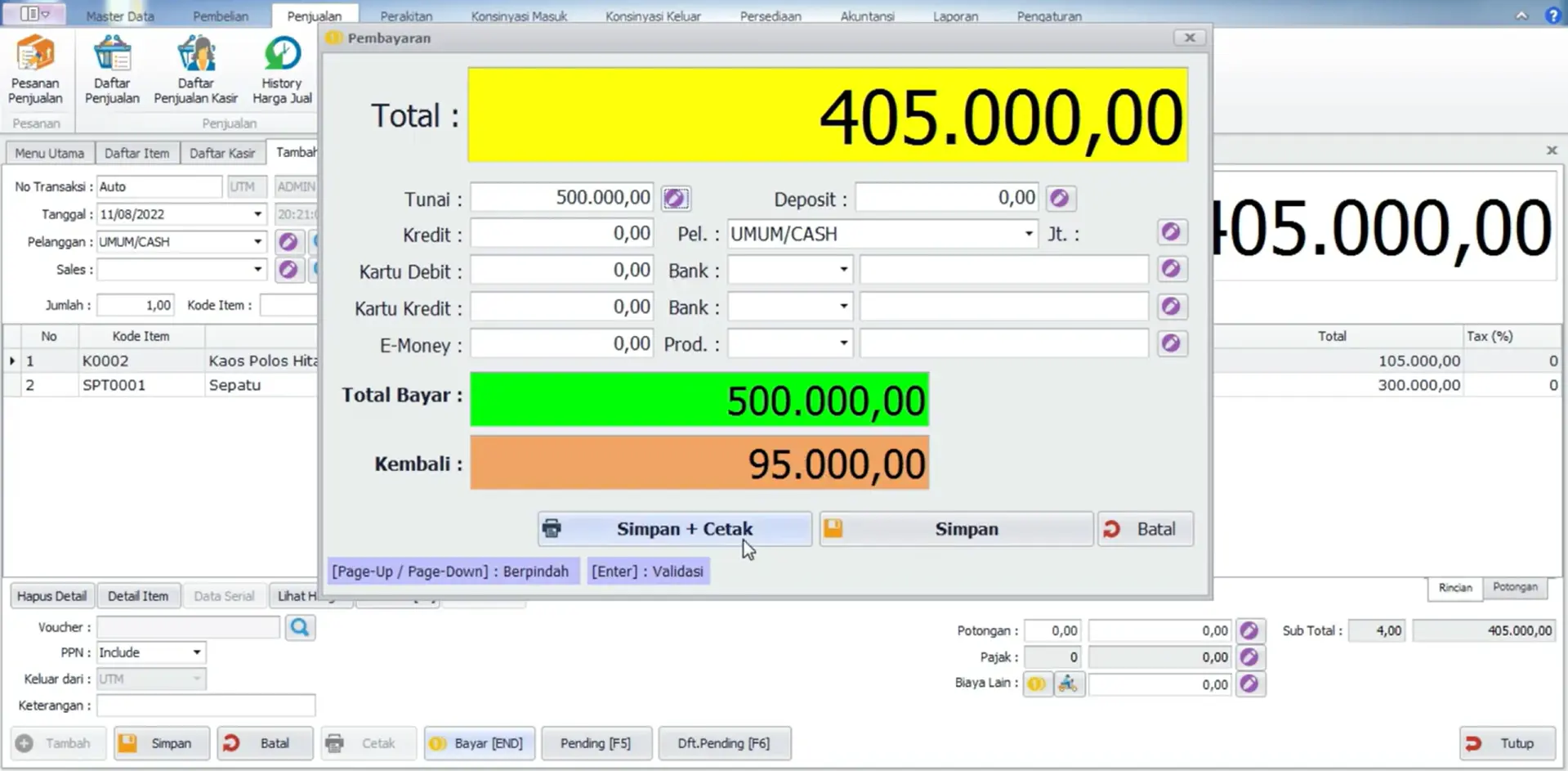
Task: Open the Kartu Debit Bank dropdown
Action: pos(843,270)
